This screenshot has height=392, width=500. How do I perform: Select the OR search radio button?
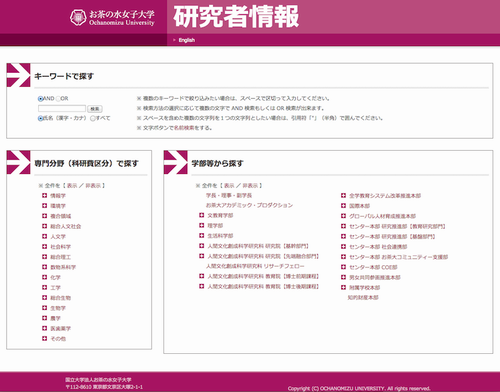[58, 99]
